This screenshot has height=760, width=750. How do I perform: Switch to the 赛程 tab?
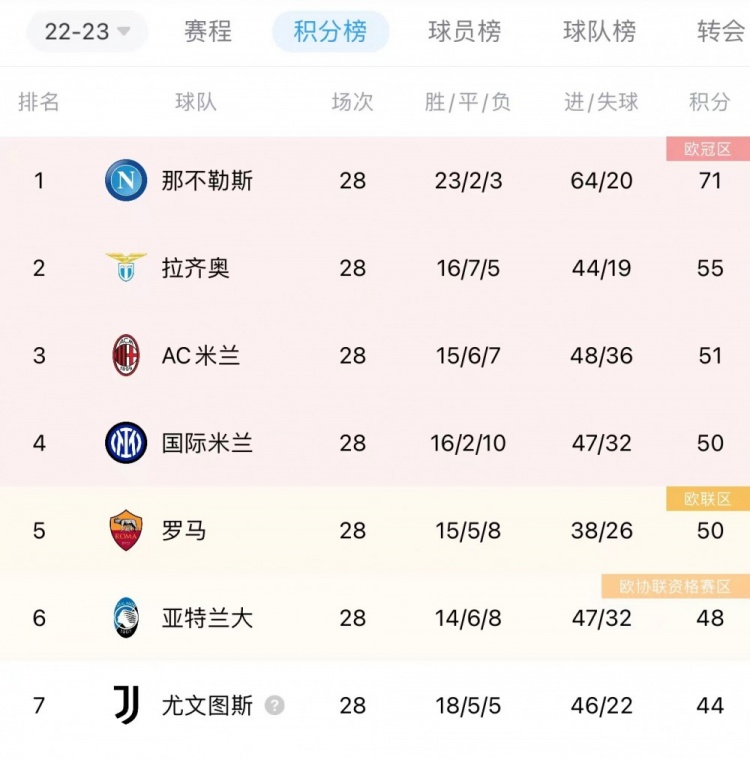click(x=208, y=32)
